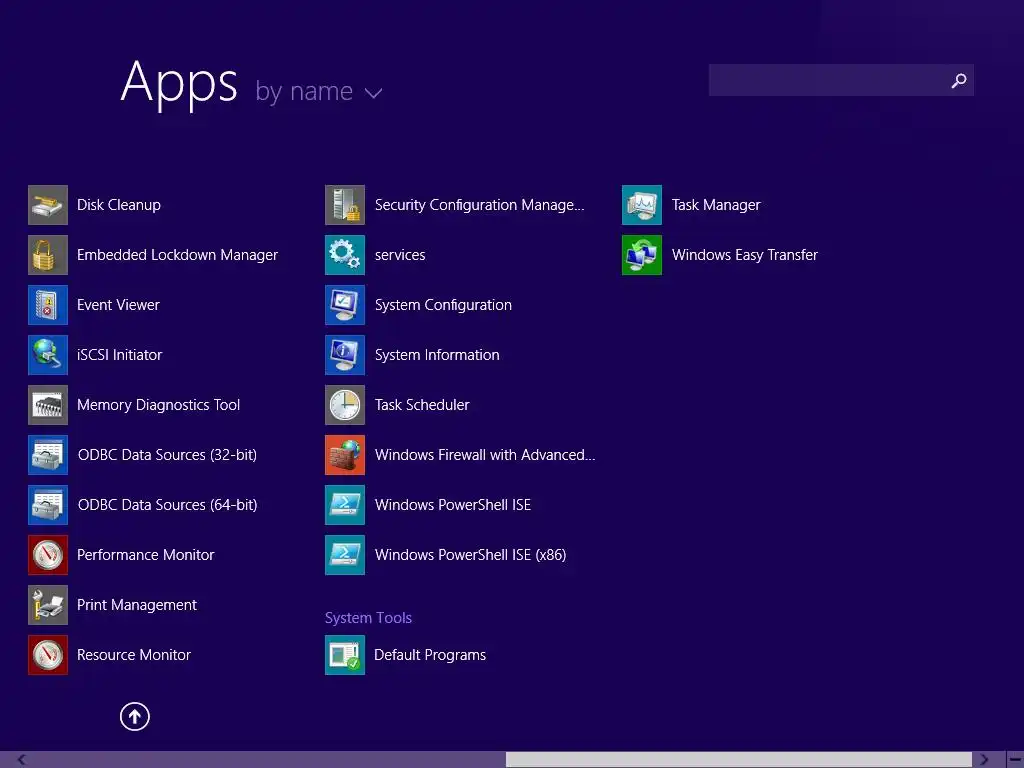This screenshot has height=768, width=1024.
Task: Launch the Resource Monitor icon
Action: pyautogui.click(x=48, y=654)
